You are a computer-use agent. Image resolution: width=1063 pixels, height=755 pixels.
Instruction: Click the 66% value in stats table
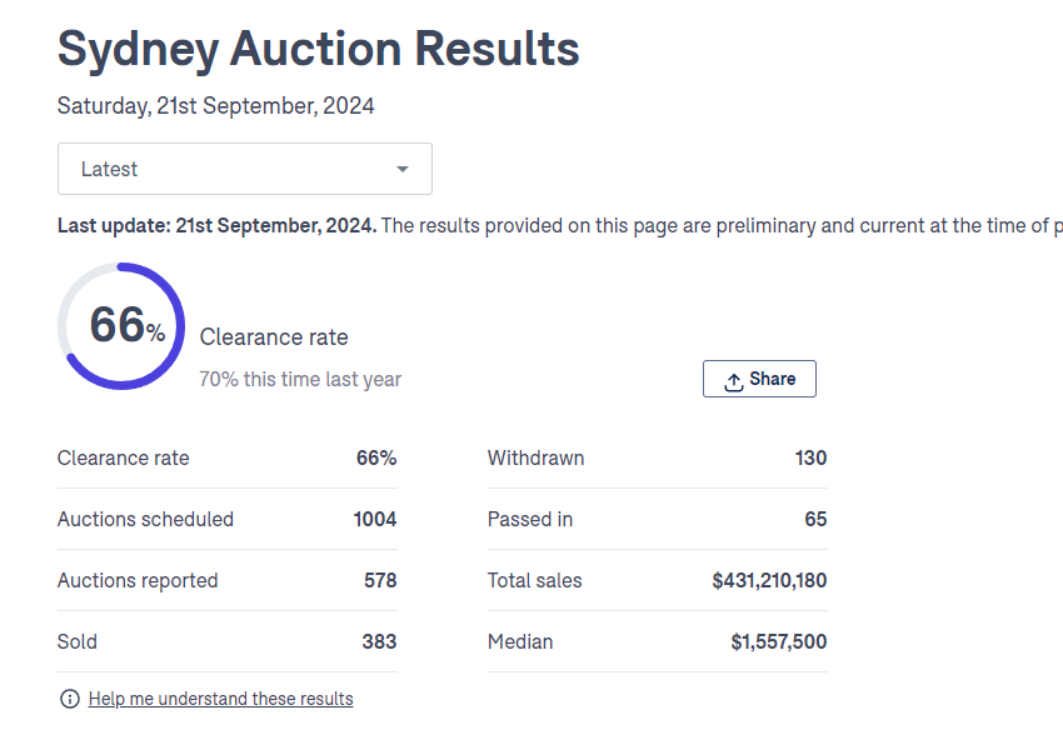tap(376, 458)
